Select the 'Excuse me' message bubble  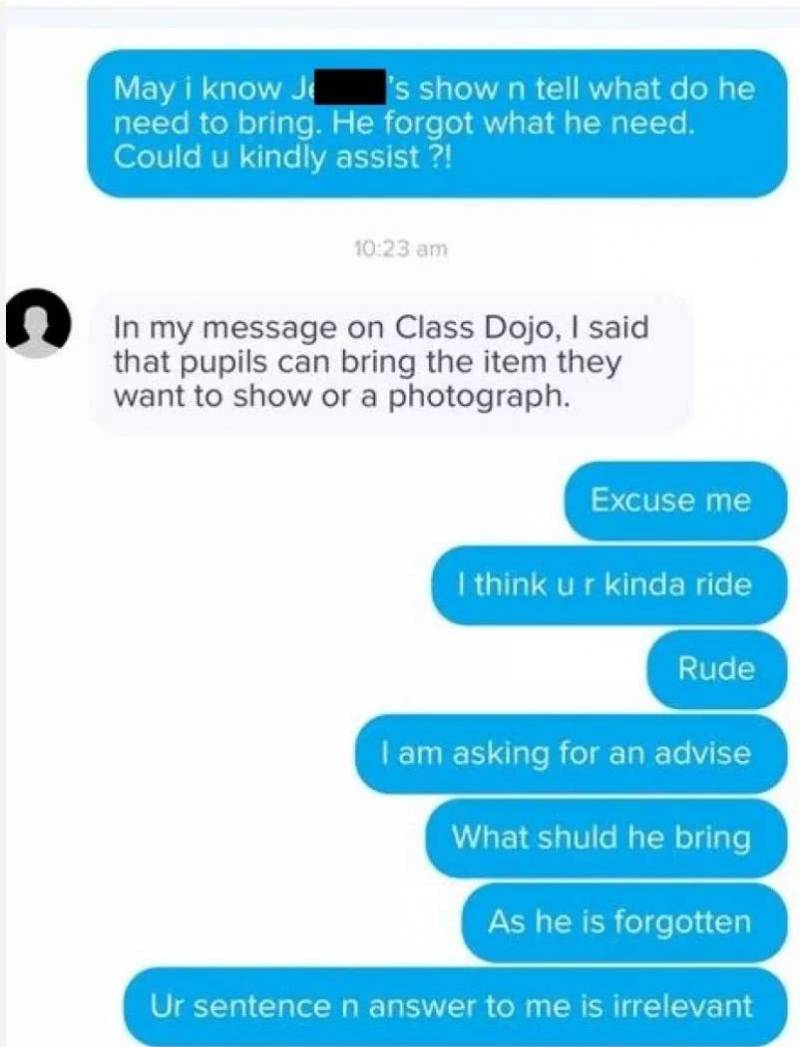pyautogui.click(x=676, y=501)
